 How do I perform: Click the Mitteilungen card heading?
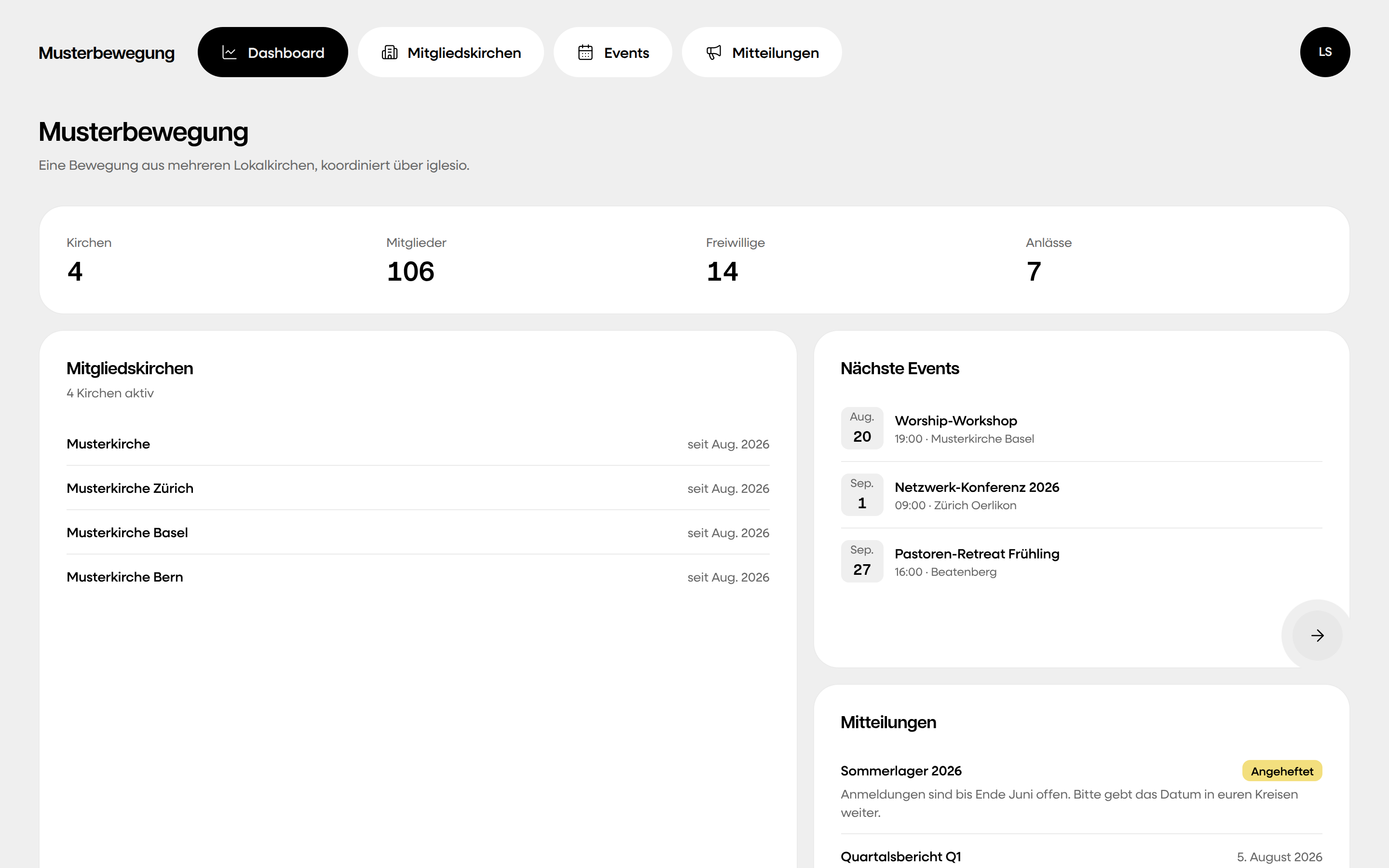[888, 722]
